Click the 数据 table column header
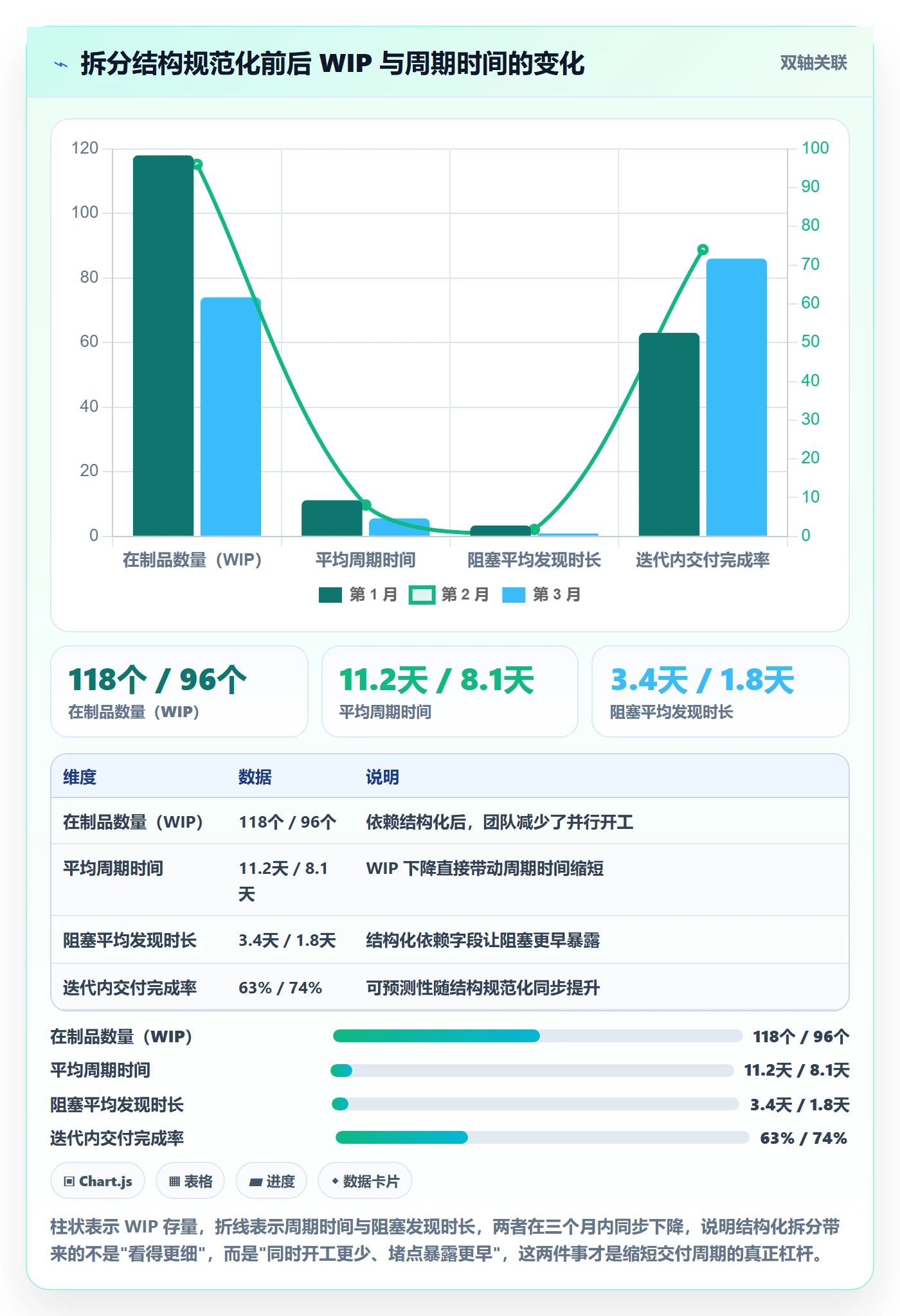The image size is (900, 1316). tap(255, 777)
